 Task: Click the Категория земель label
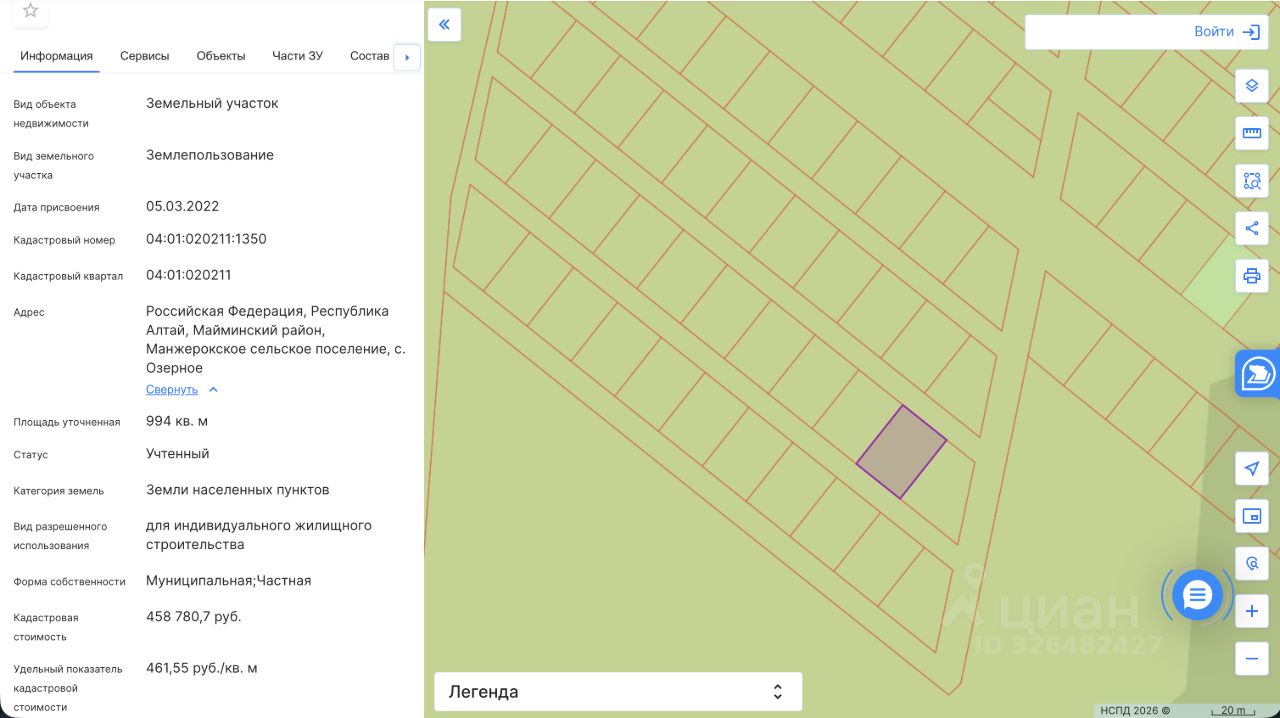58,491
